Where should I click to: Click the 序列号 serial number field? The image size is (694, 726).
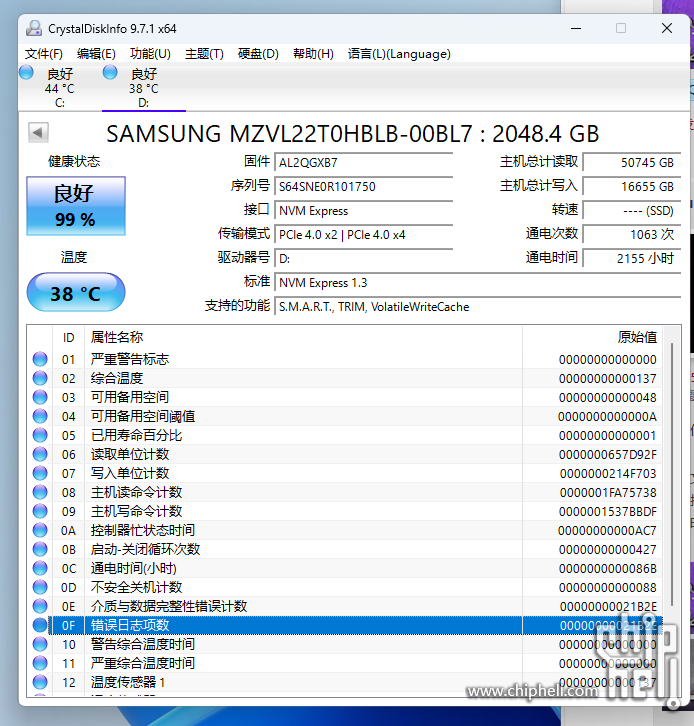(363, 186)
